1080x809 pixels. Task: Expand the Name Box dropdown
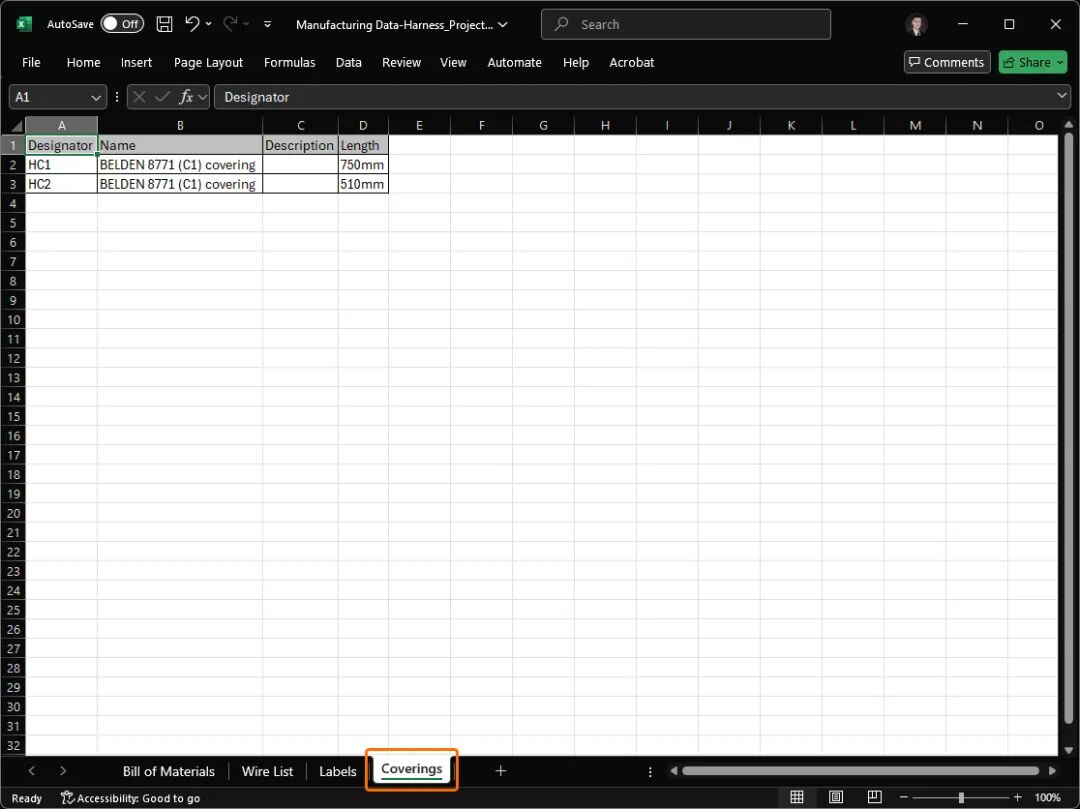97,97
